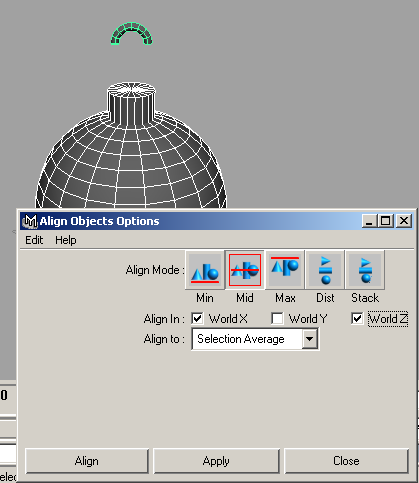Click the Maya logo in dialog title bar

point(29,221)
